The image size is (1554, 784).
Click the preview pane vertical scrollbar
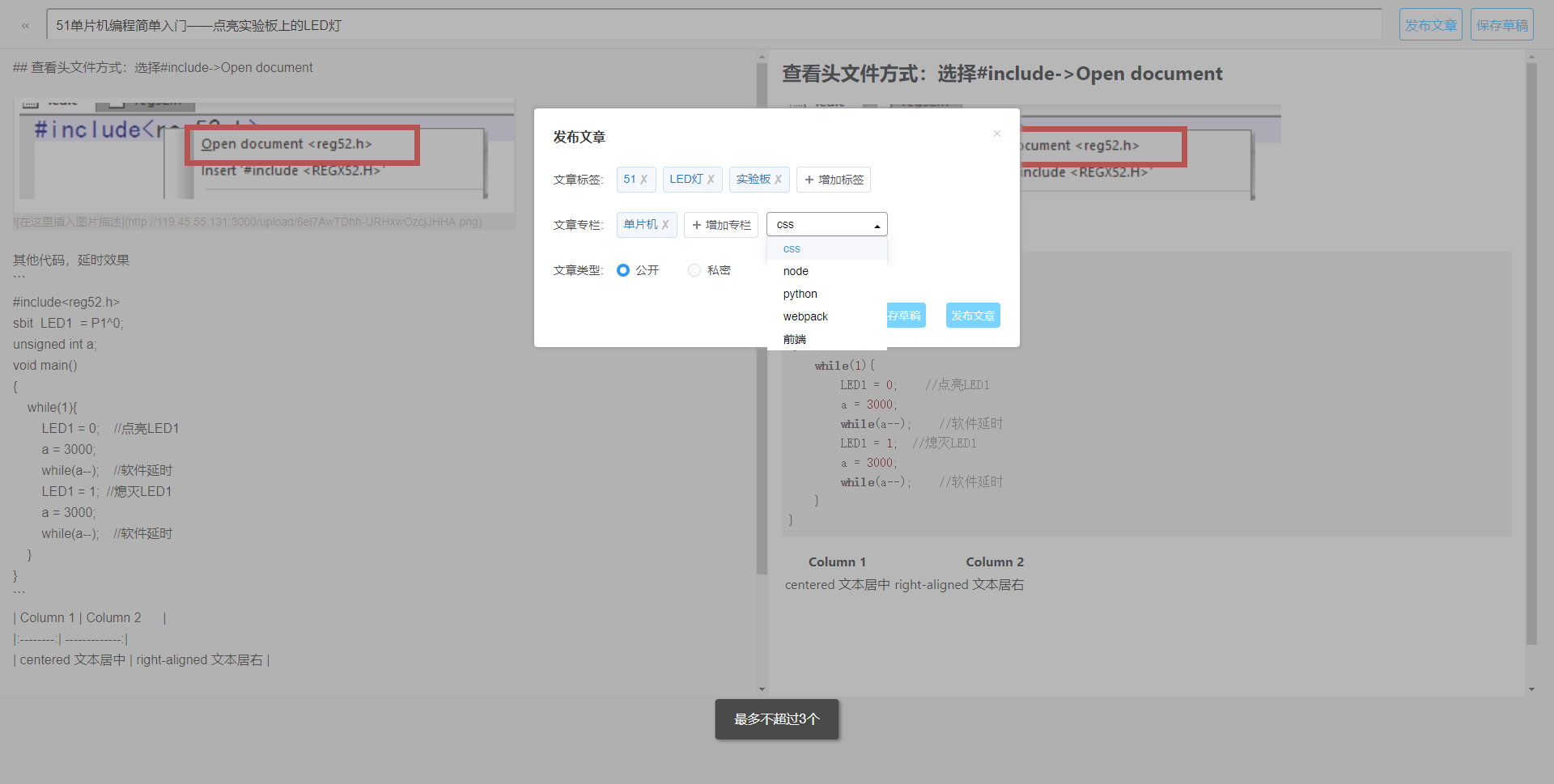point(1531,354)
